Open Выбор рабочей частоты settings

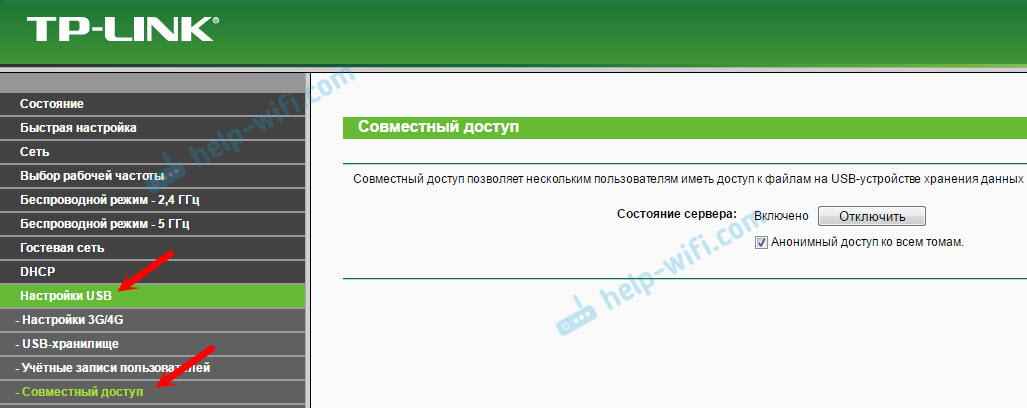[x=90, y=176]
